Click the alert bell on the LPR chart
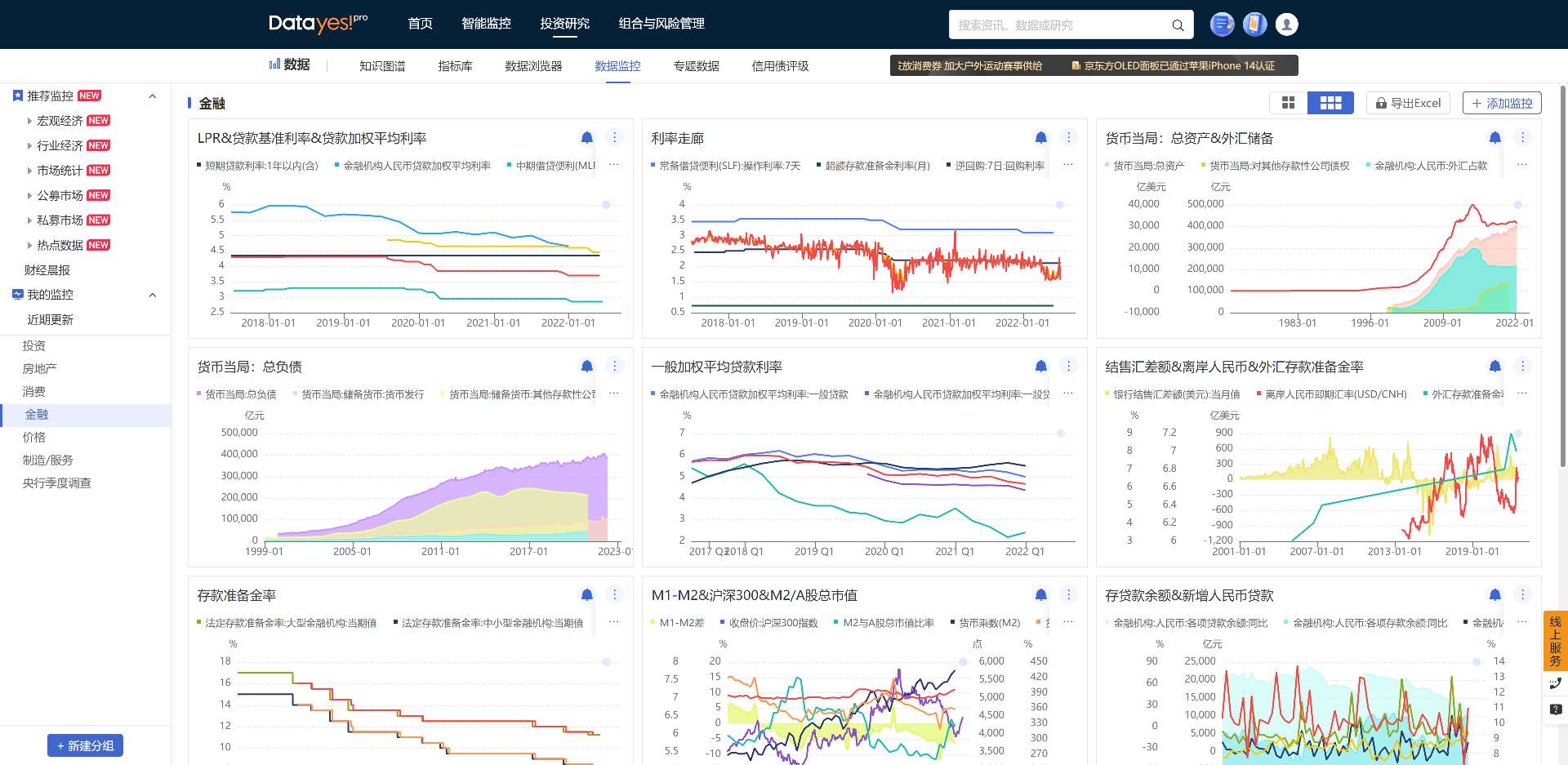 click(586, 137)
